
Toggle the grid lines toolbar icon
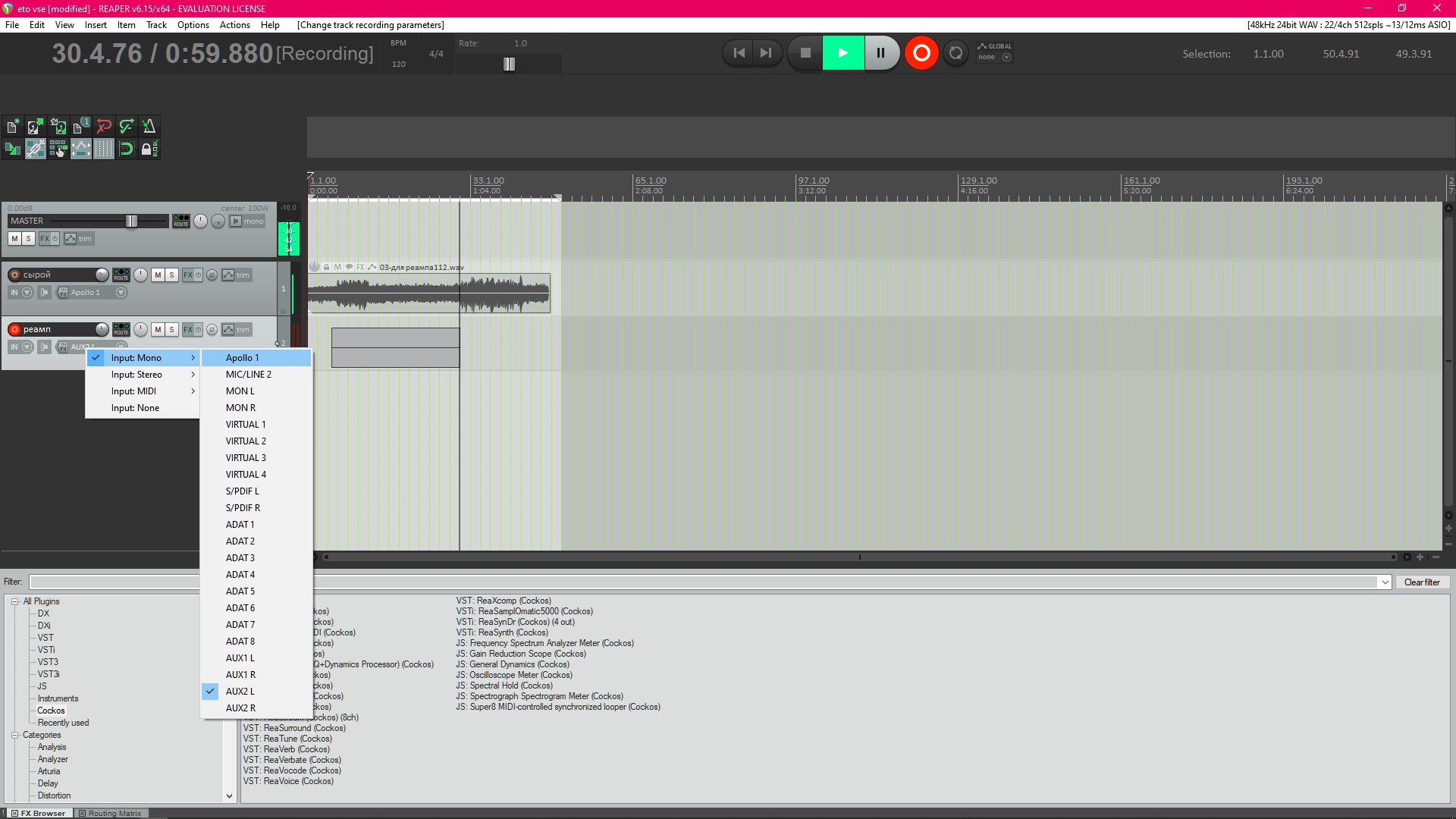[x=103, y=149]
